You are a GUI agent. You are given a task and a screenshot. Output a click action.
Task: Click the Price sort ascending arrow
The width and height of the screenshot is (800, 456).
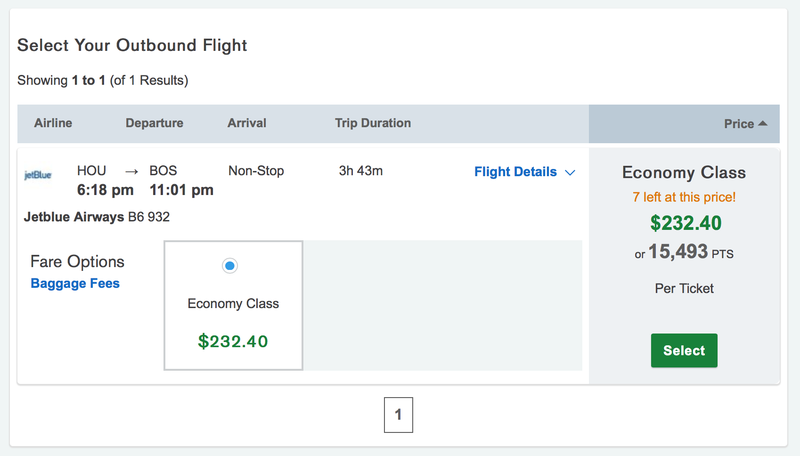click(x=763, y=123)
